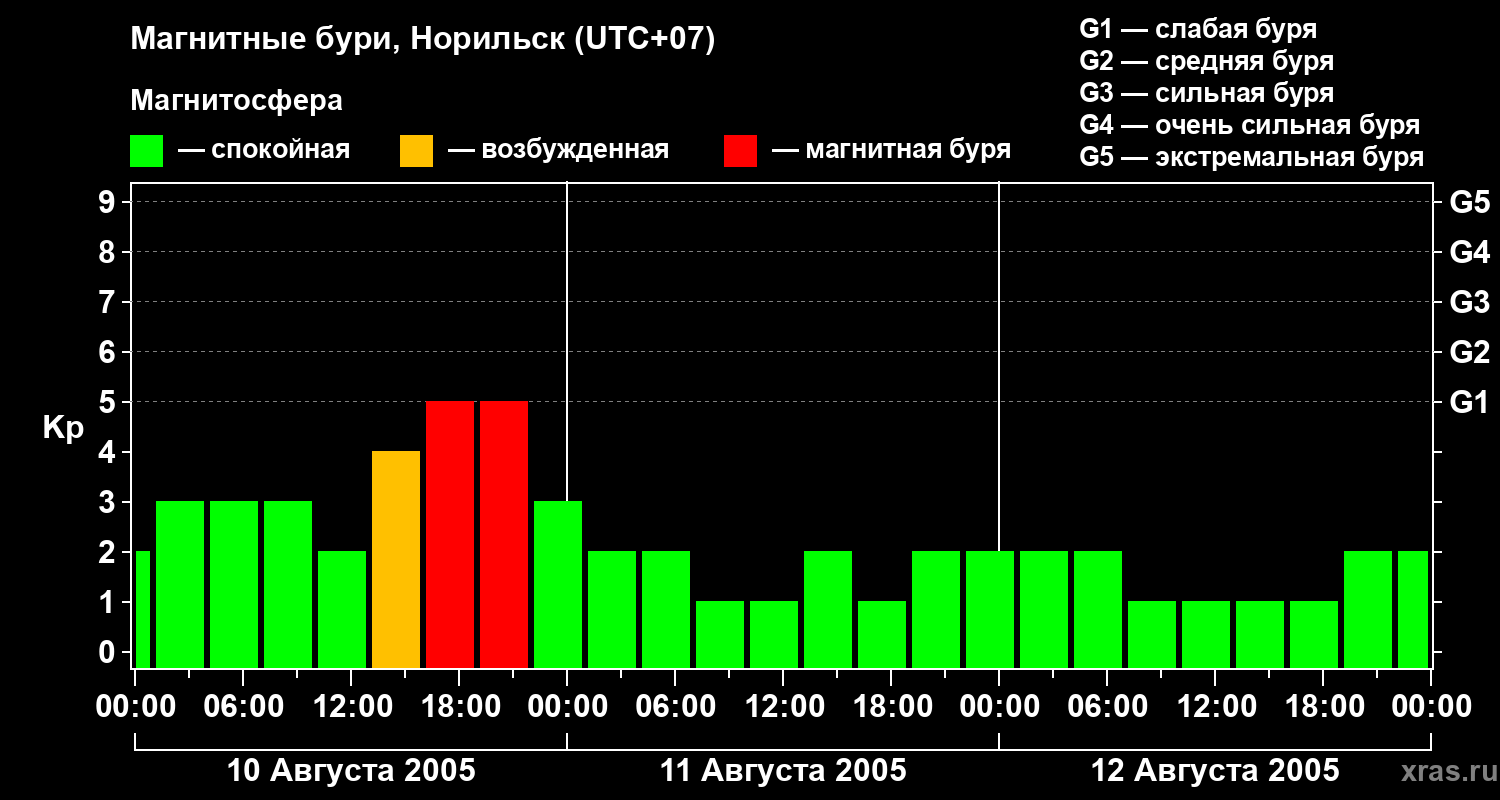Click the '12 Августа 2005' date label
This screenshot has width=1500, height=800.
click(x=1215, y=771)
